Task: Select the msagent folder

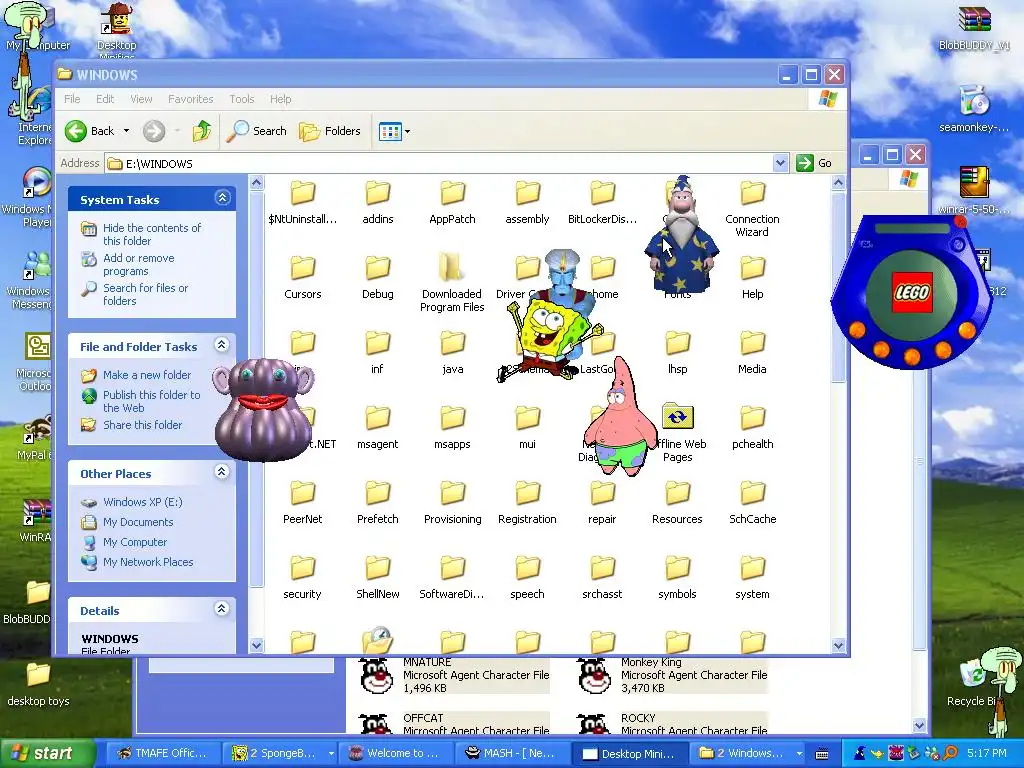Action: tap(377, 428)
